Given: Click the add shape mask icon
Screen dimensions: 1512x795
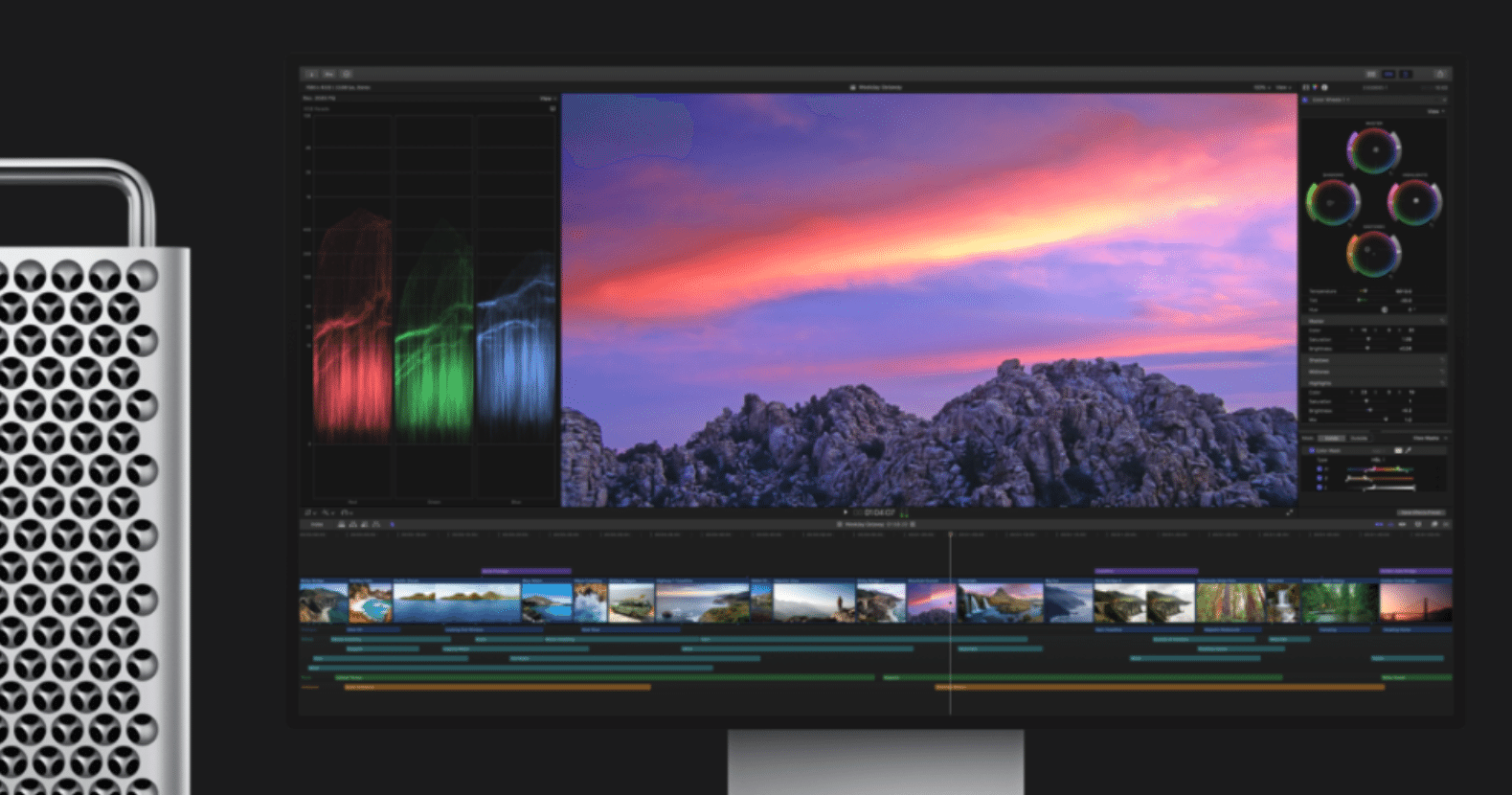Looking at the screenshot, I should click(1398, 450).
